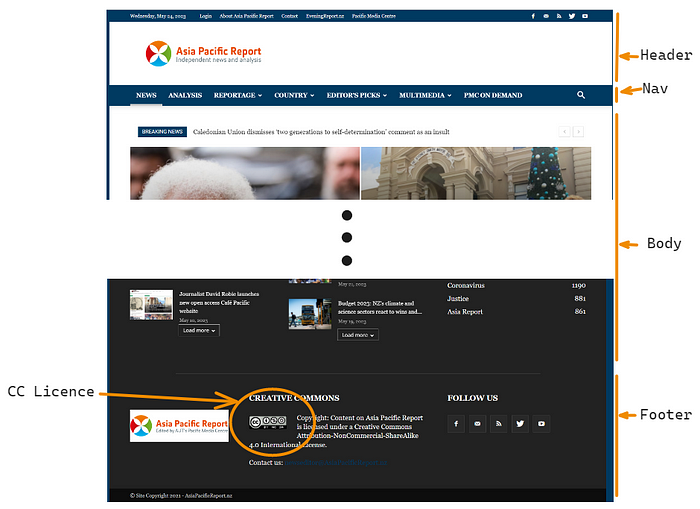This screenshot has width=700, height=509.
Task: Select the Analysis navigation tab
Action: (185, 95)
